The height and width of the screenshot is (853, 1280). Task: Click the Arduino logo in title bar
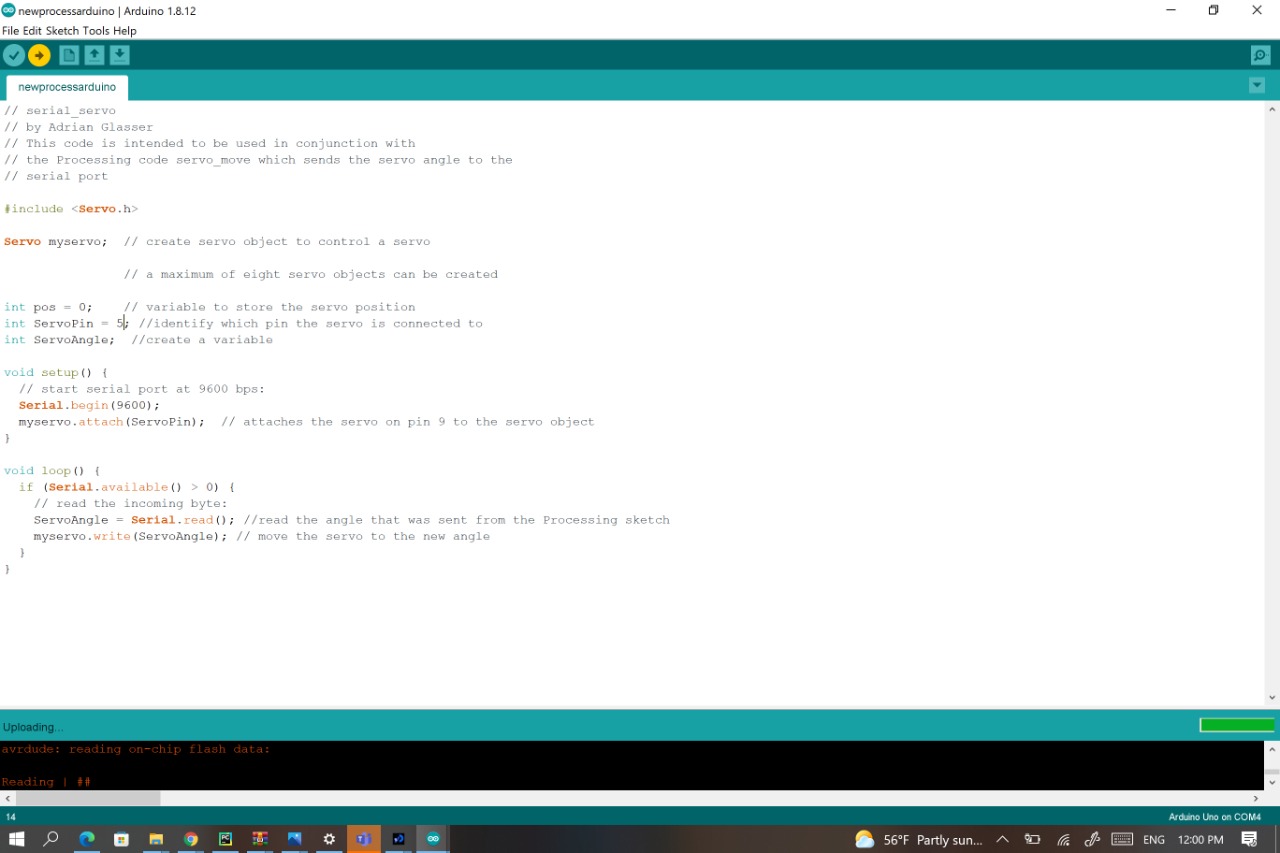pos(9,10)
